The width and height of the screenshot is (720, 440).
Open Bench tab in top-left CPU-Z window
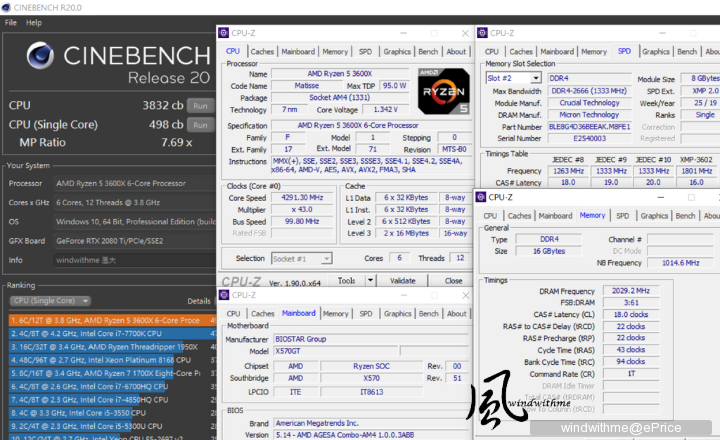pos(428,51)
